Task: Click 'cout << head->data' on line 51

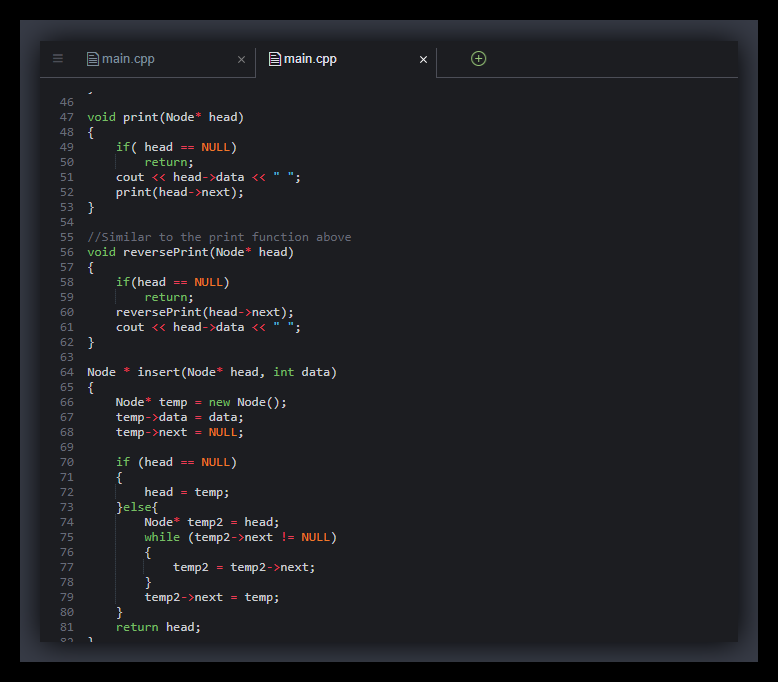Action: coord(180,178)
